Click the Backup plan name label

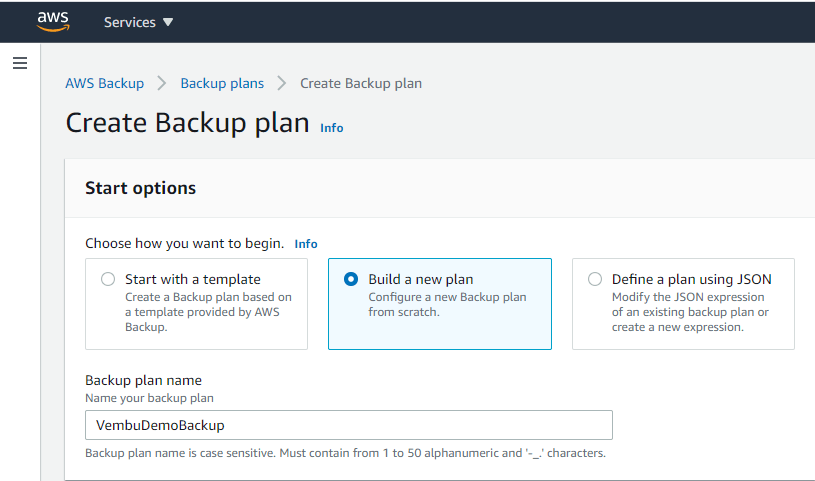point(143,380)
